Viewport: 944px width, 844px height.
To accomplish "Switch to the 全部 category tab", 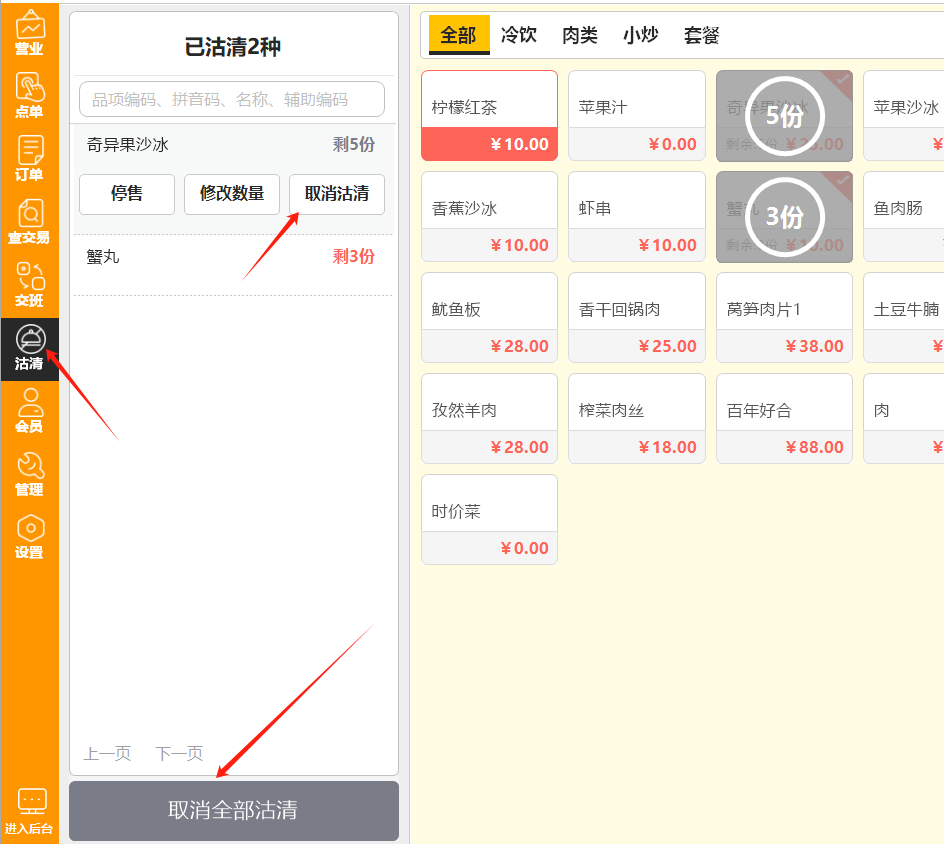I will point(459,35).
